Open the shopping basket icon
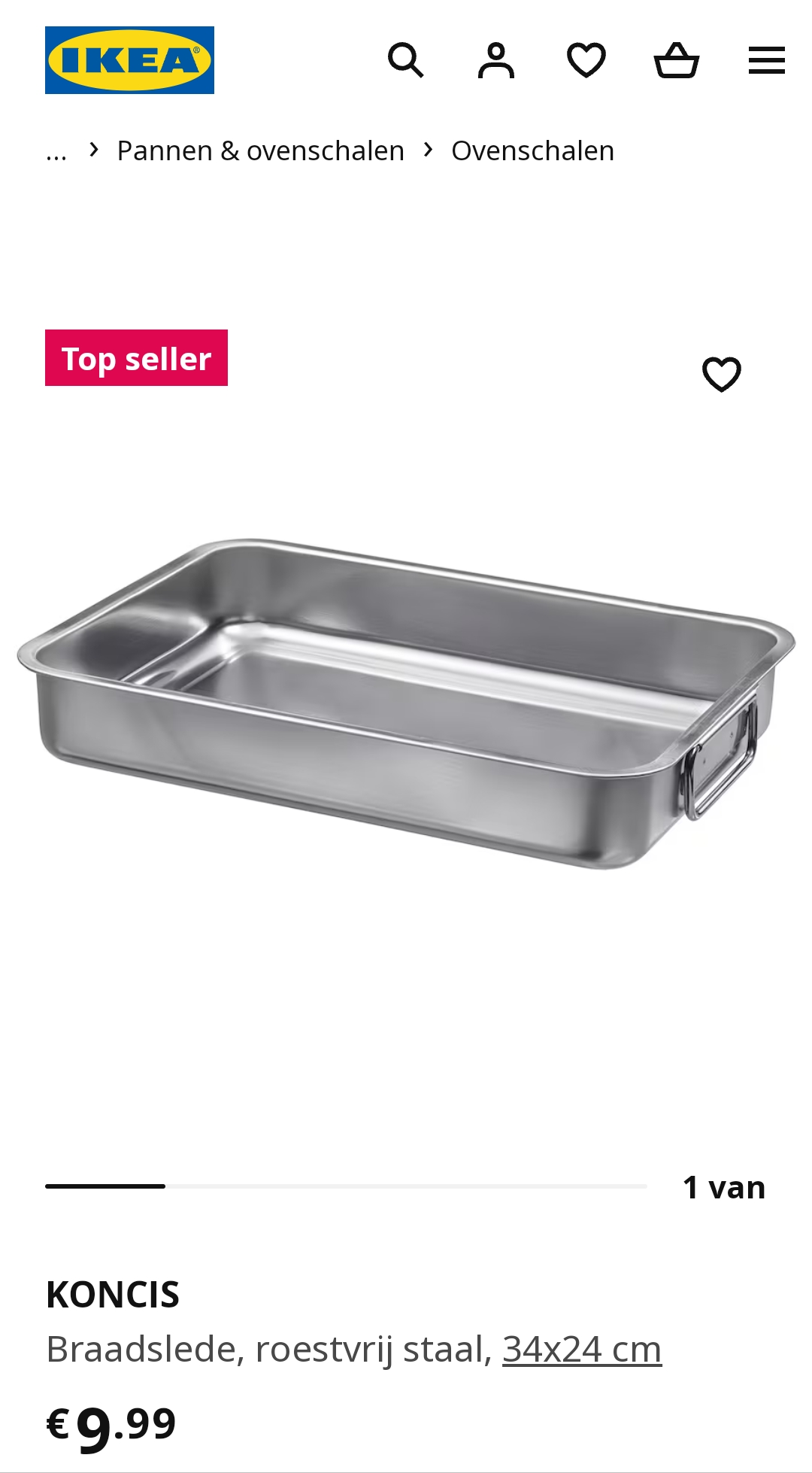 tap(677, 60)
